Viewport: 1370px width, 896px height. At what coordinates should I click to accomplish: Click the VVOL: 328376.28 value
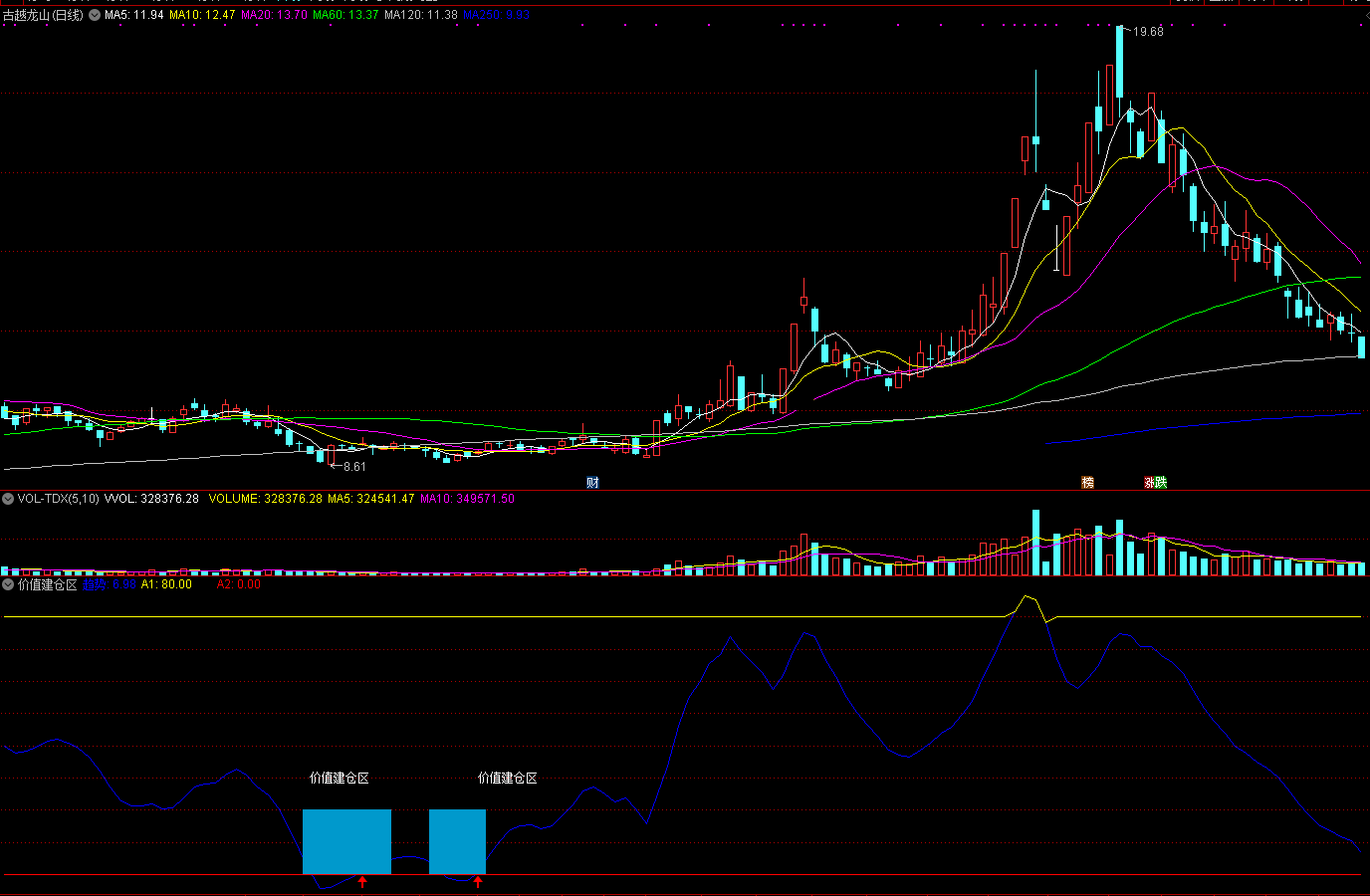151,499
